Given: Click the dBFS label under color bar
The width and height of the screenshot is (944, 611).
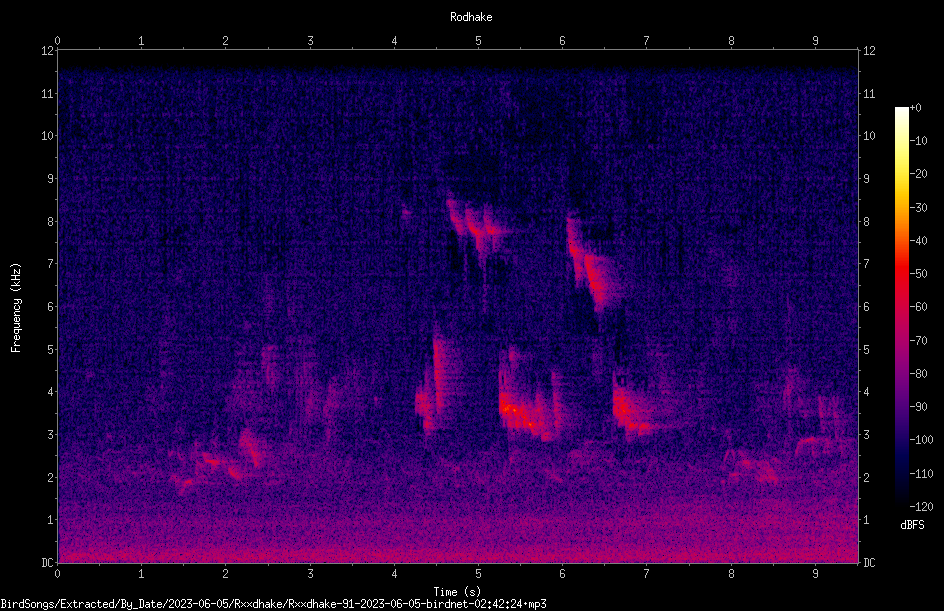Looking at the screenshot, I should 912,525.
